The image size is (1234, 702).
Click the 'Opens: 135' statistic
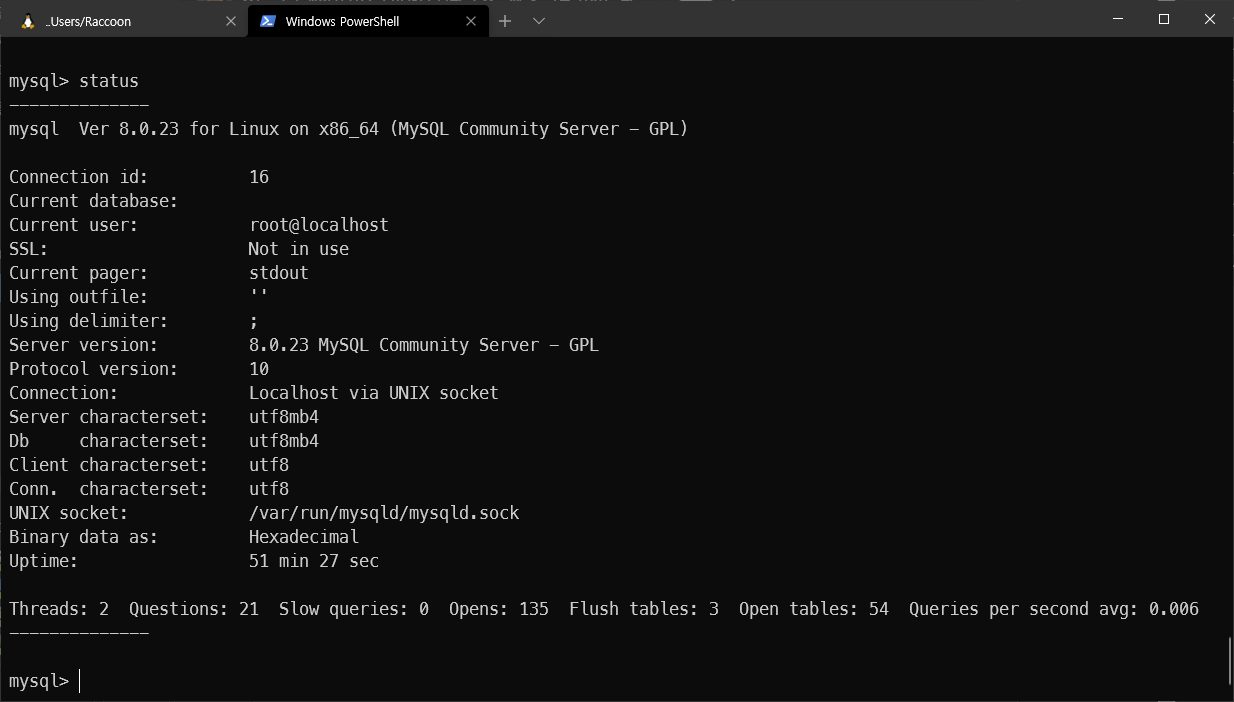tap(499, 609)
